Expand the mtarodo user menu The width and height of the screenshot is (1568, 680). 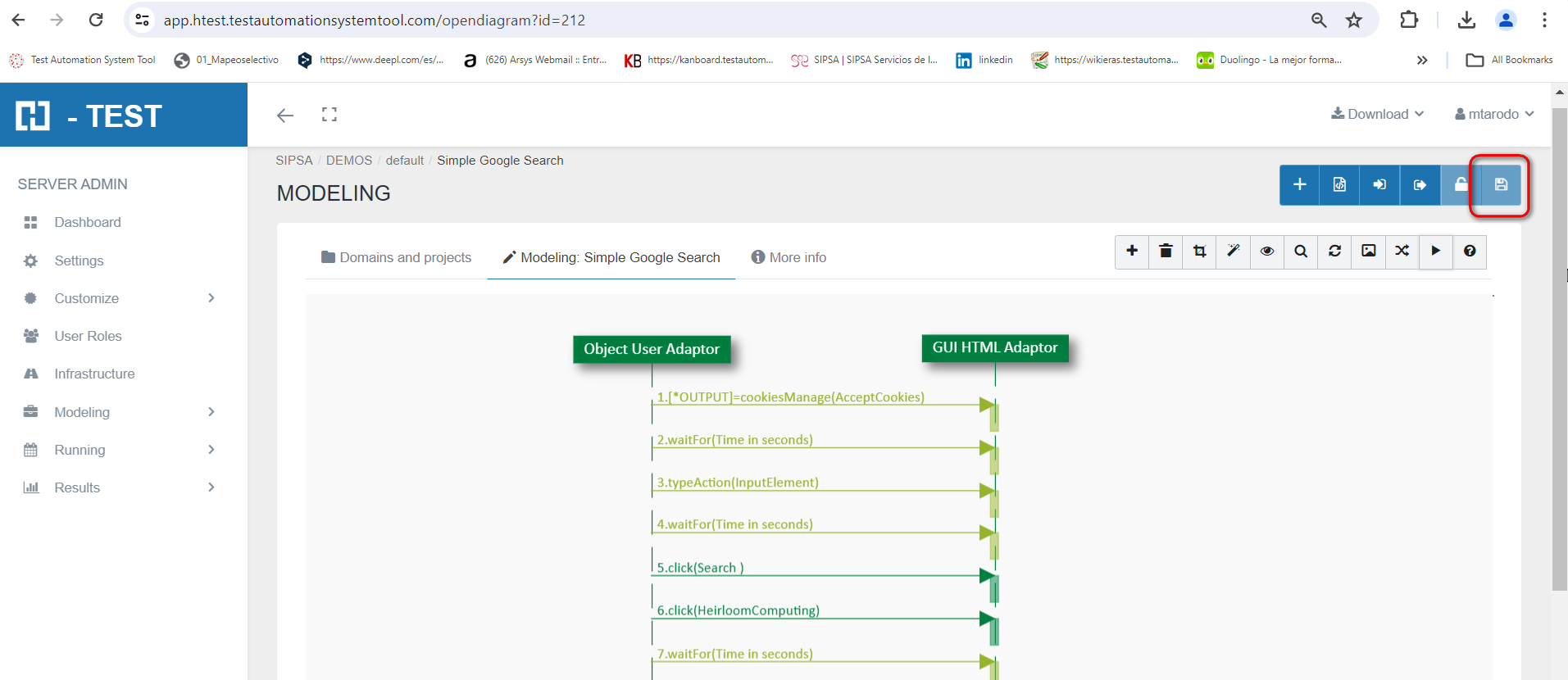1494,114
